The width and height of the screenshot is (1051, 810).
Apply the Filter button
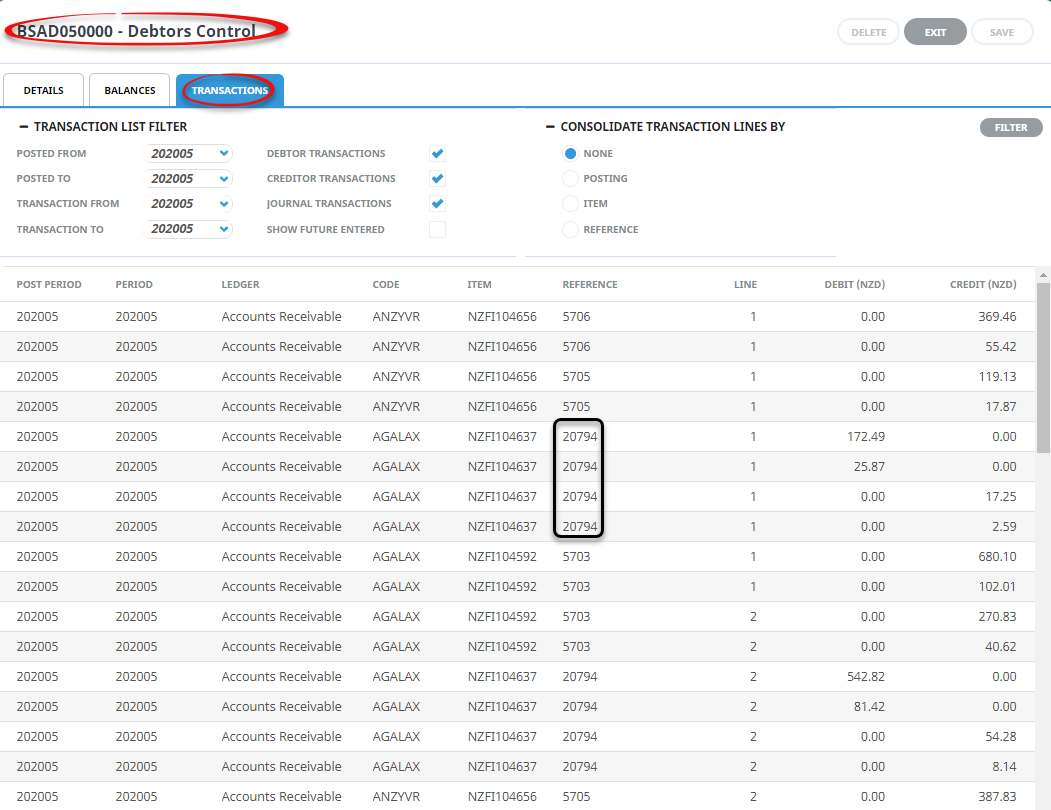pyautogui.click(x=1011, y=127)
